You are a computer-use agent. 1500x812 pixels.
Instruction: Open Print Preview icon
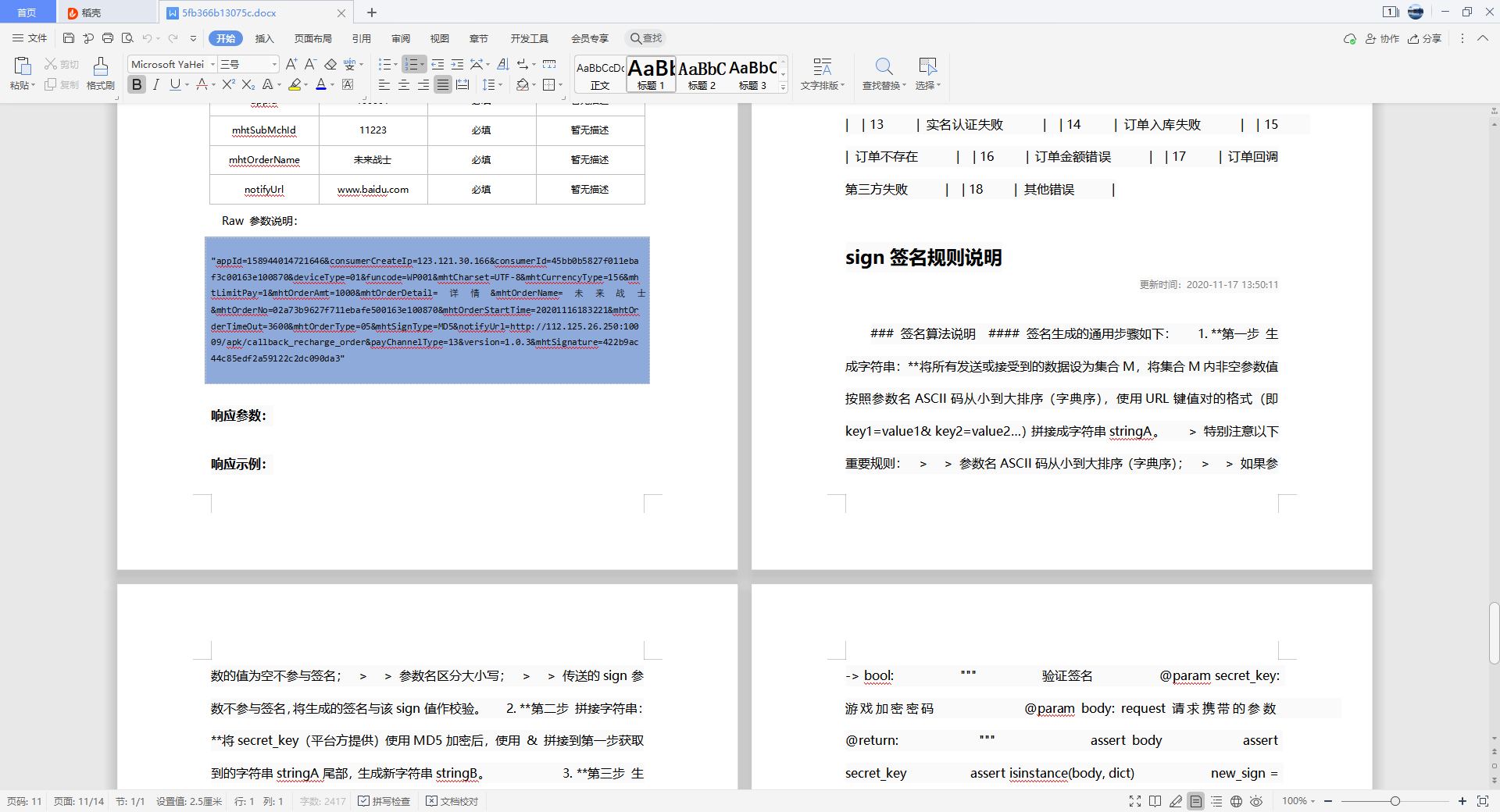coord(127,38)
